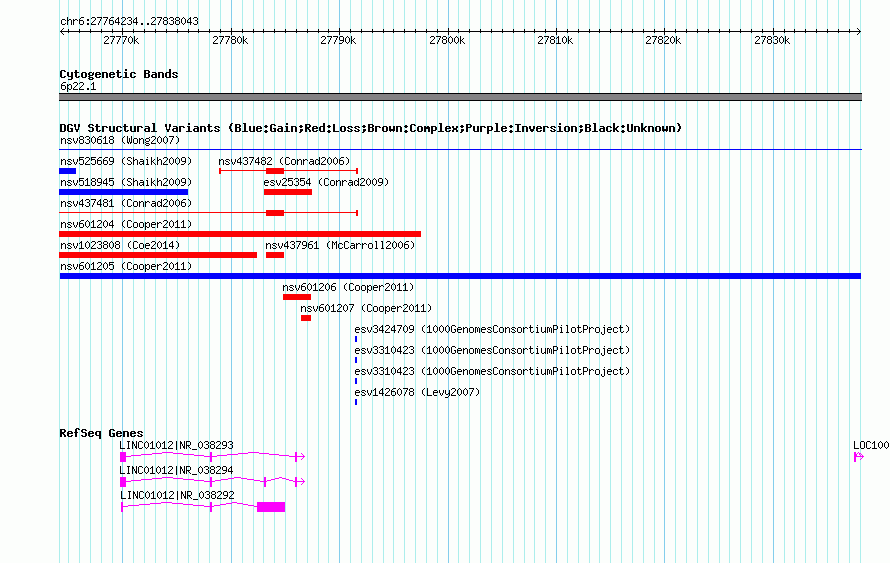Select the nsv525669 (Shaikh2009) blue gain bar
The image size is (890, 563).
[68, 171]
